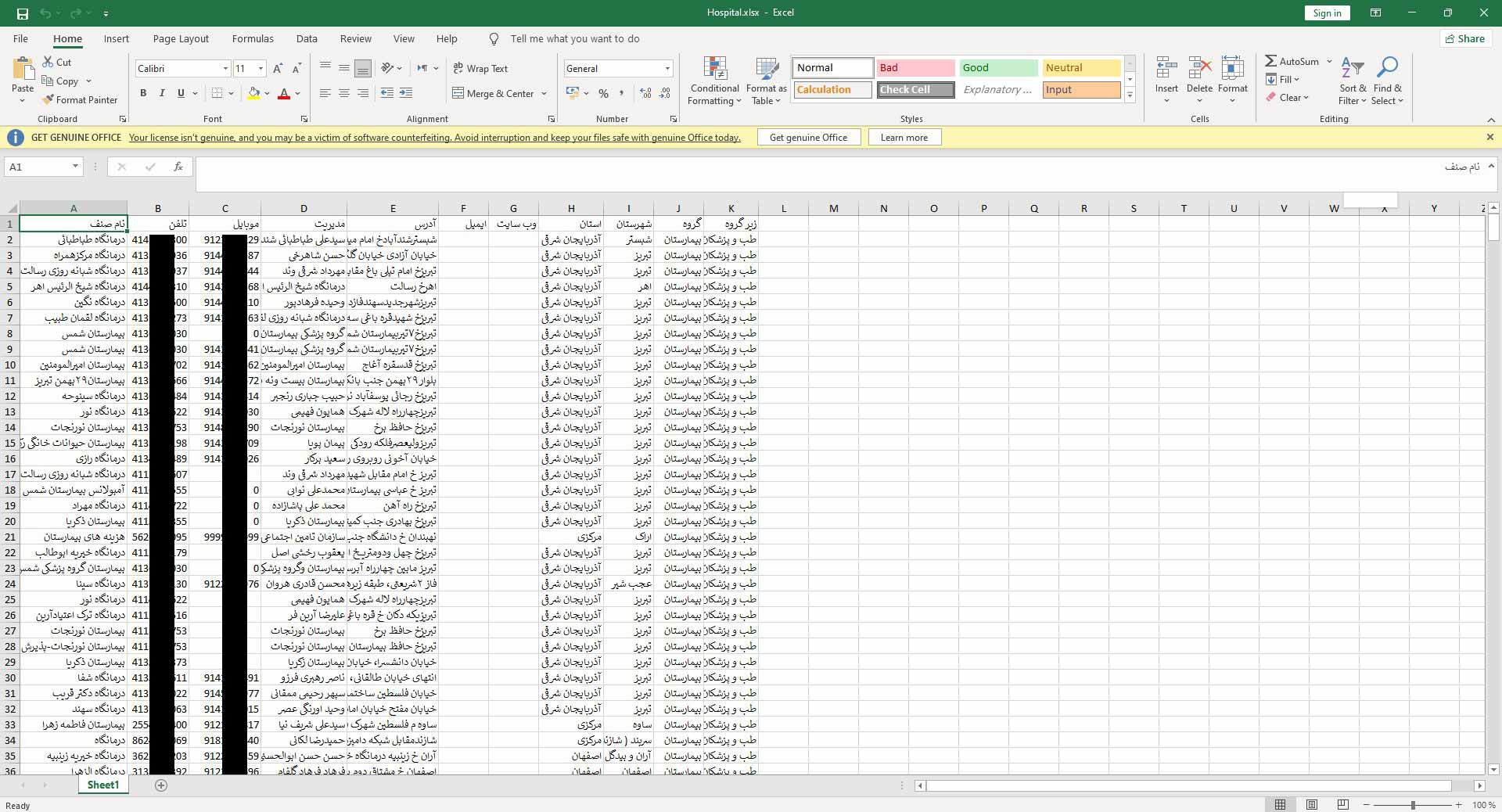Click the zoom slider in status bar
1502x812 pixels.
[x=1413, y=805]
